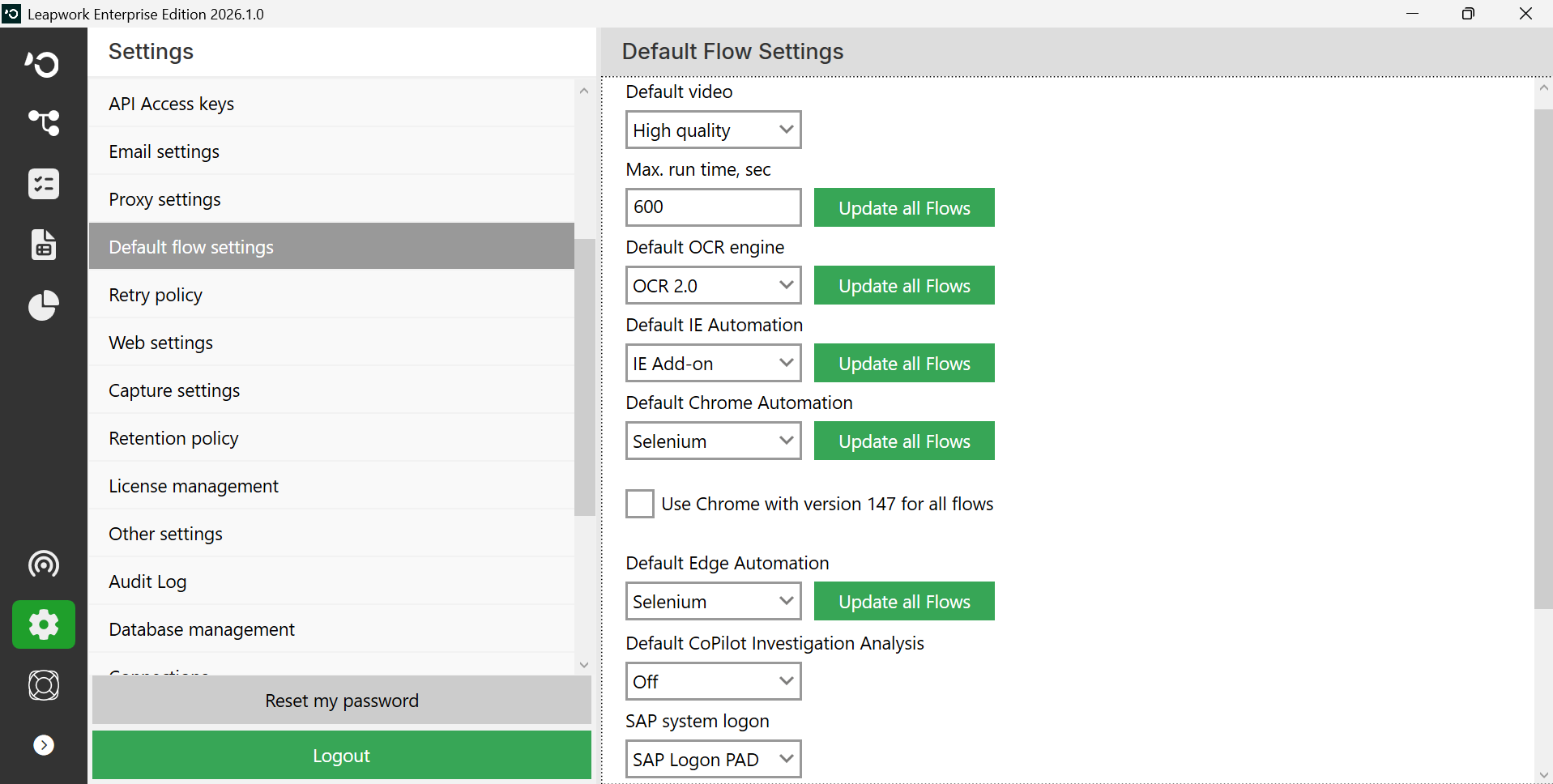
Task: Click the settings list scroll down arrow
Action: [584, 665]
